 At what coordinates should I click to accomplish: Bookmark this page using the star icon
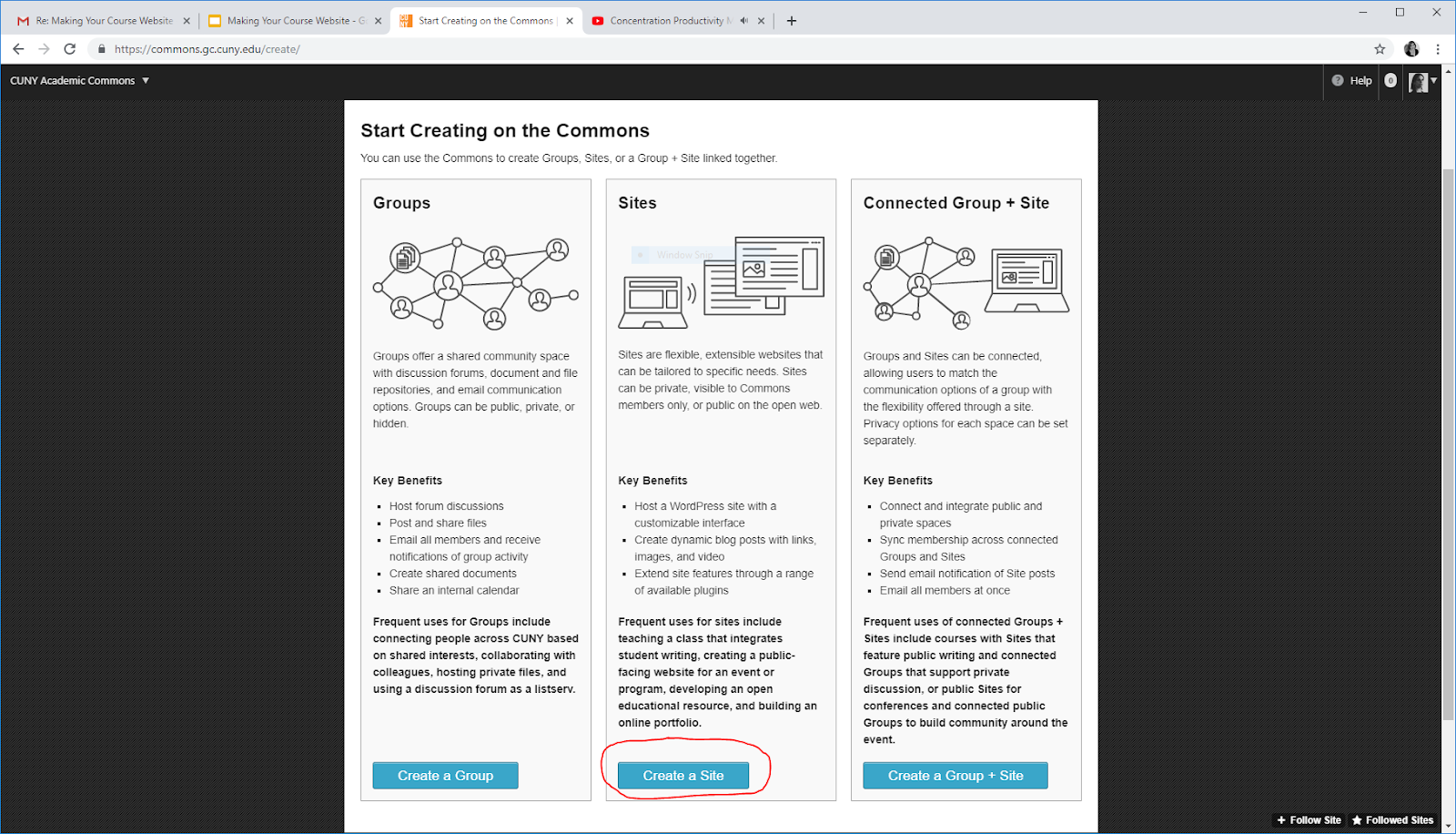1380,49
